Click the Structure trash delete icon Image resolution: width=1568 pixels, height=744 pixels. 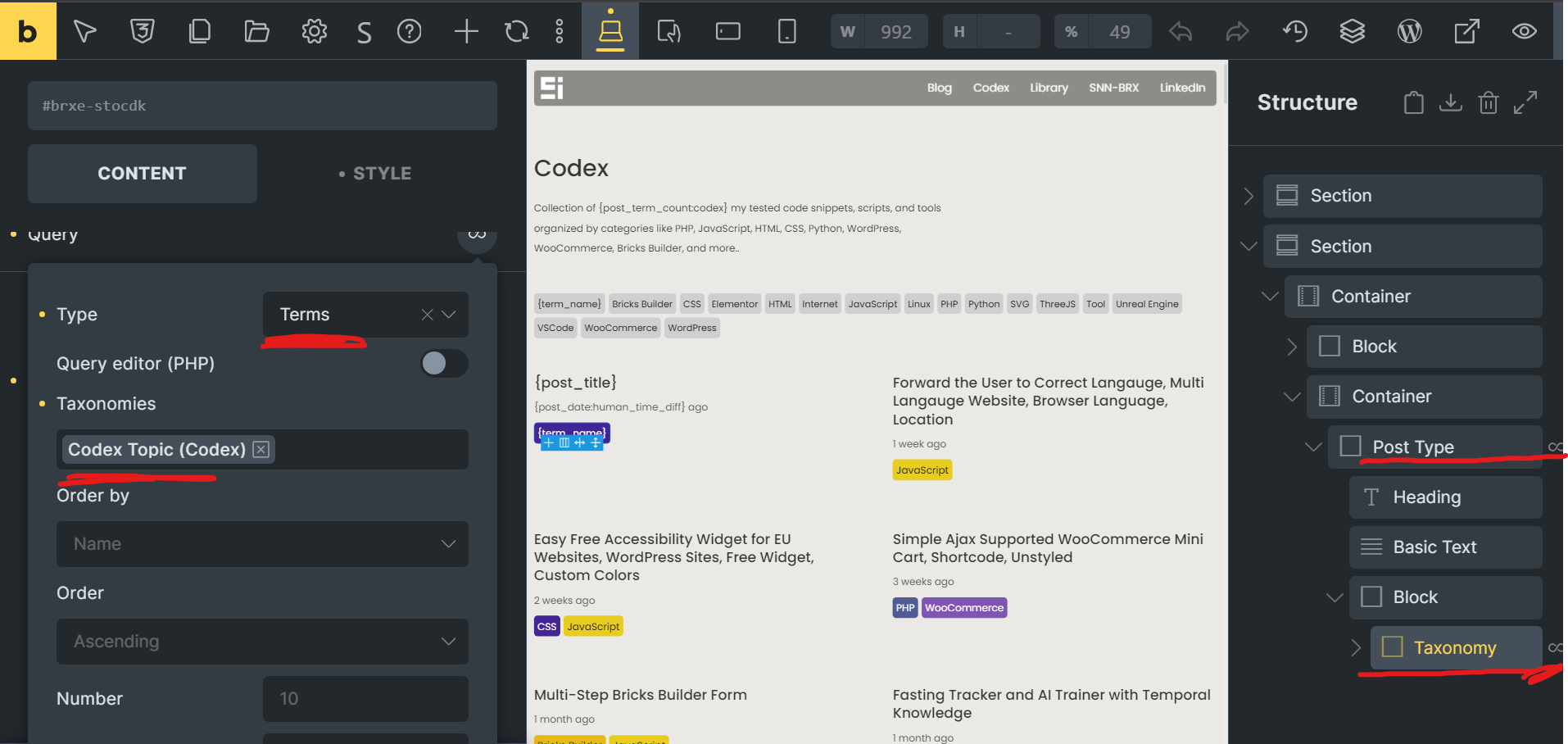tap(1489, 102)
